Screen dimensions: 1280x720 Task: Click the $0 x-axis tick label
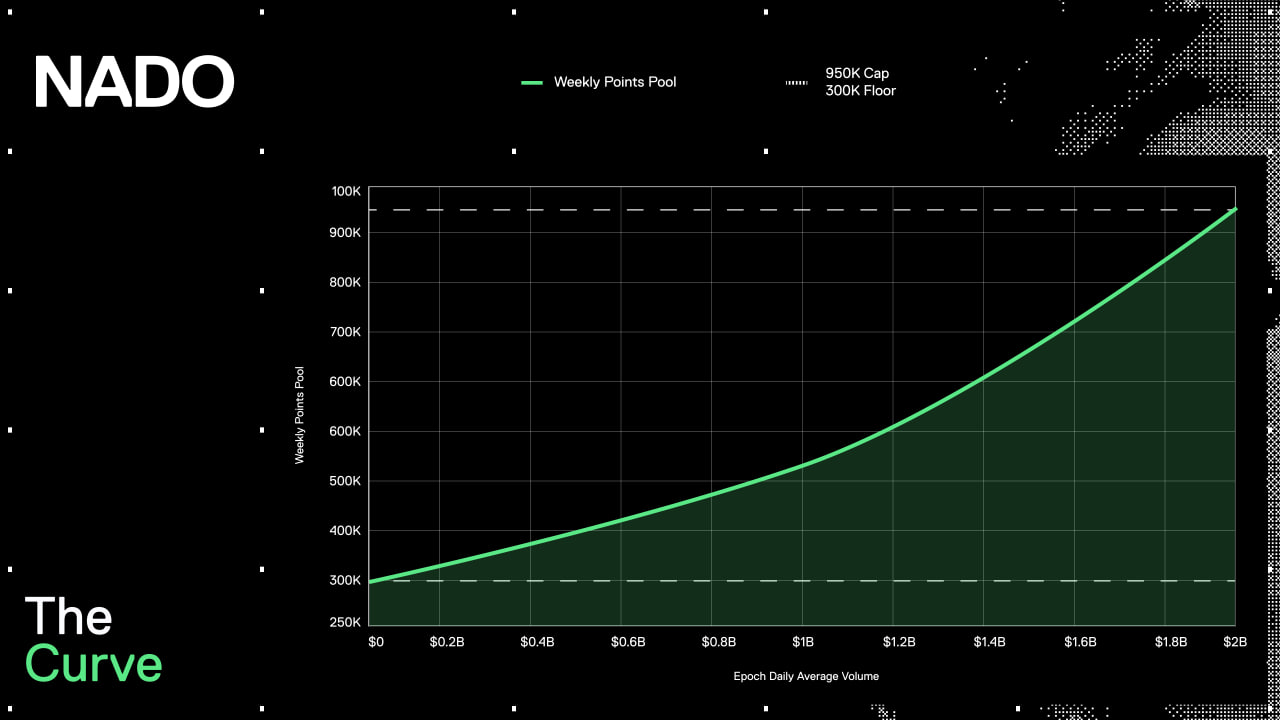point(376,642)
